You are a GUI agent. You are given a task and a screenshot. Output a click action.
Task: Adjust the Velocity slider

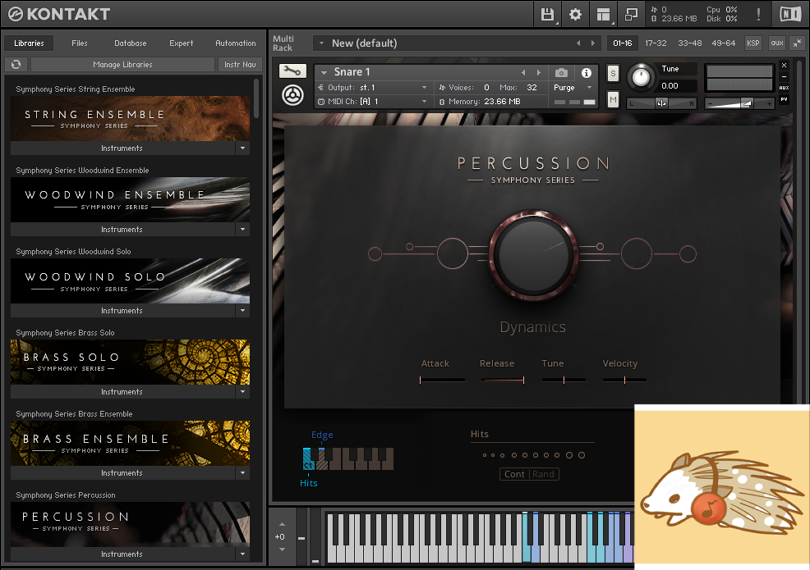(624, 380)
